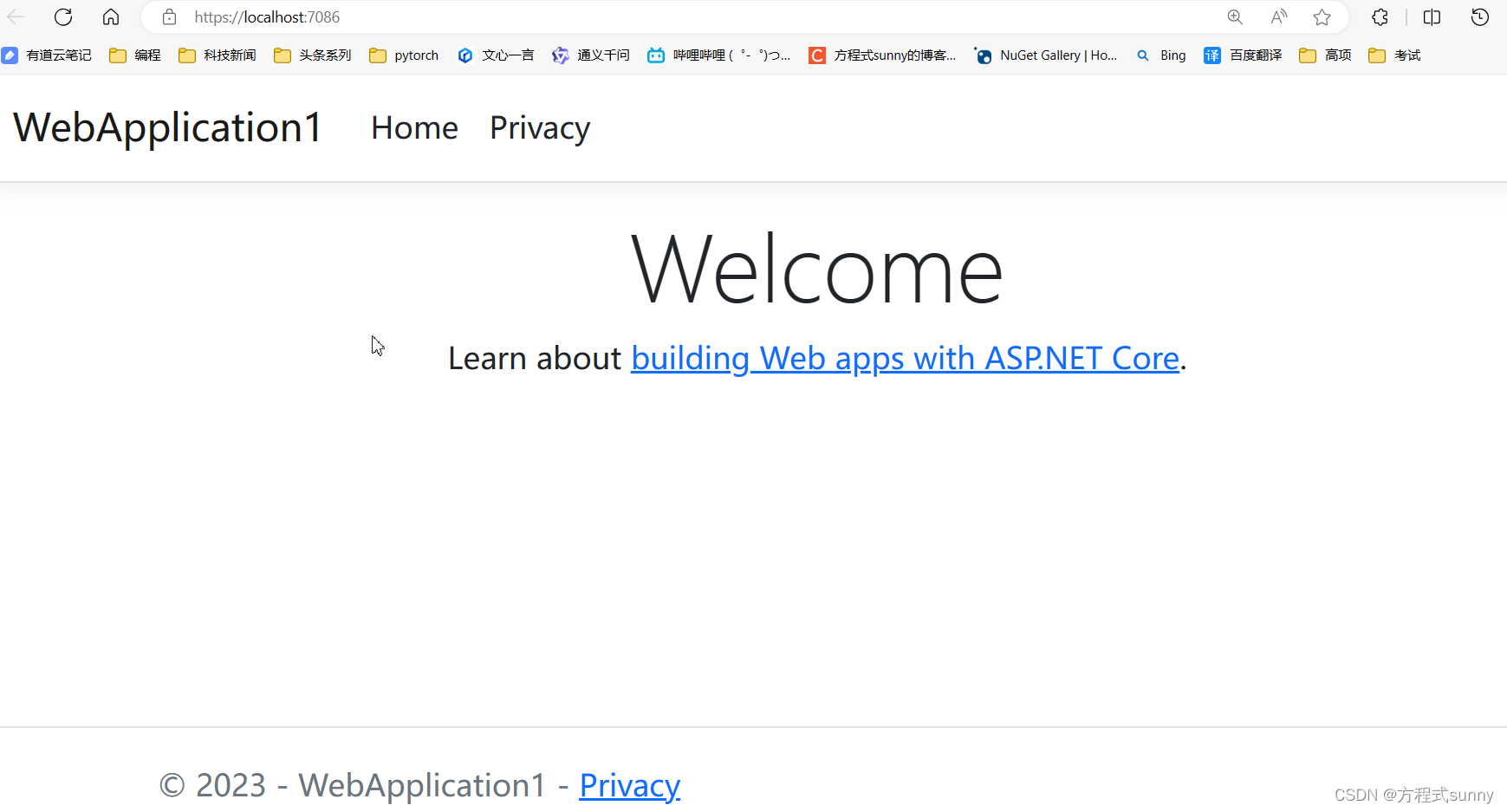Screen dimensions: 1507x812
Task: Toggle split screen view icon
Action: 1432,17
